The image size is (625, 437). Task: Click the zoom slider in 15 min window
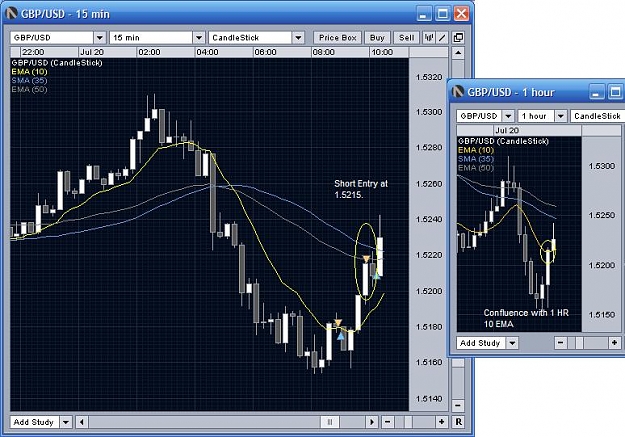[x=409, y=422]
